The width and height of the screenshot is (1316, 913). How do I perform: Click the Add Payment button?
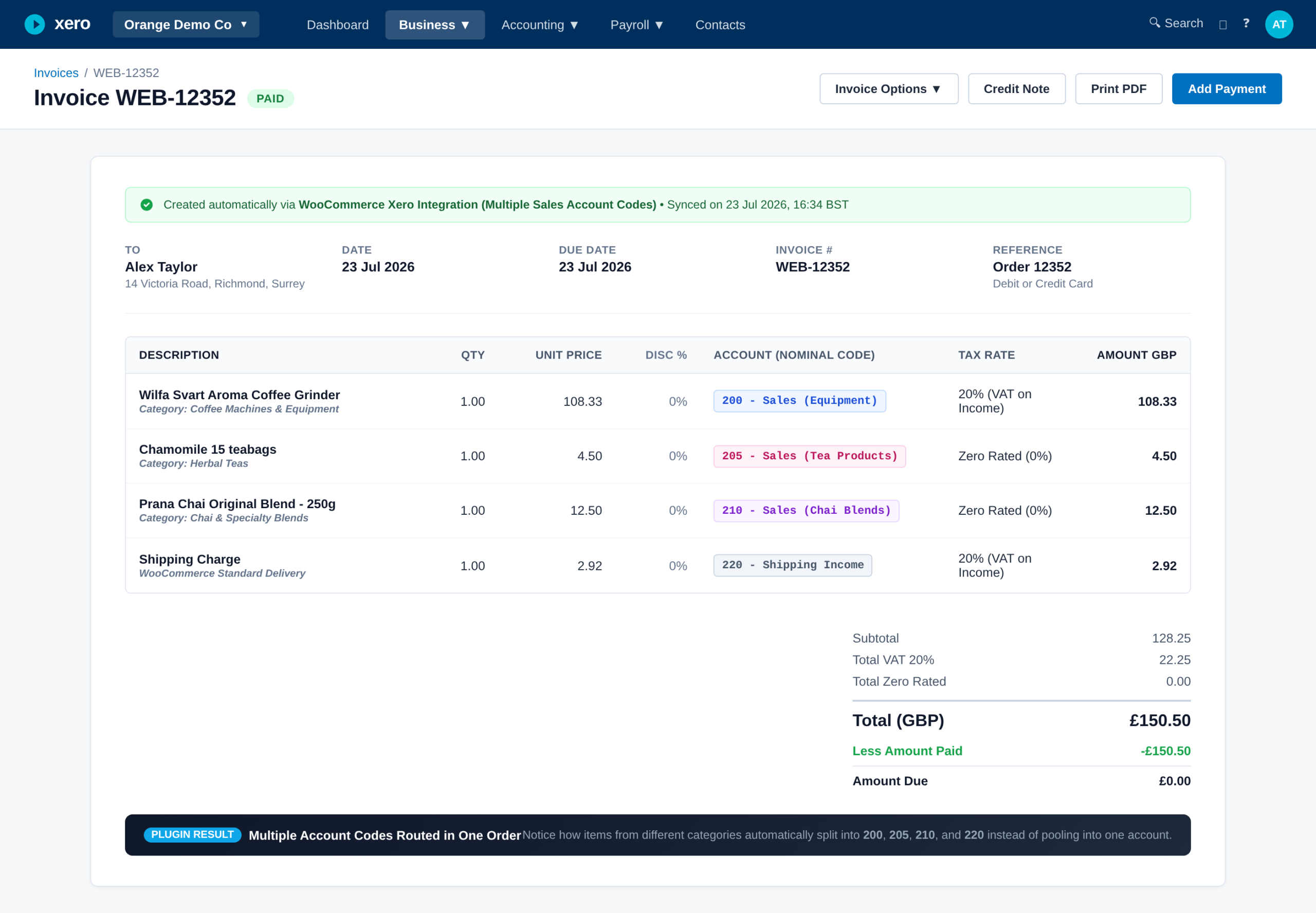[x=1227, y=89]
